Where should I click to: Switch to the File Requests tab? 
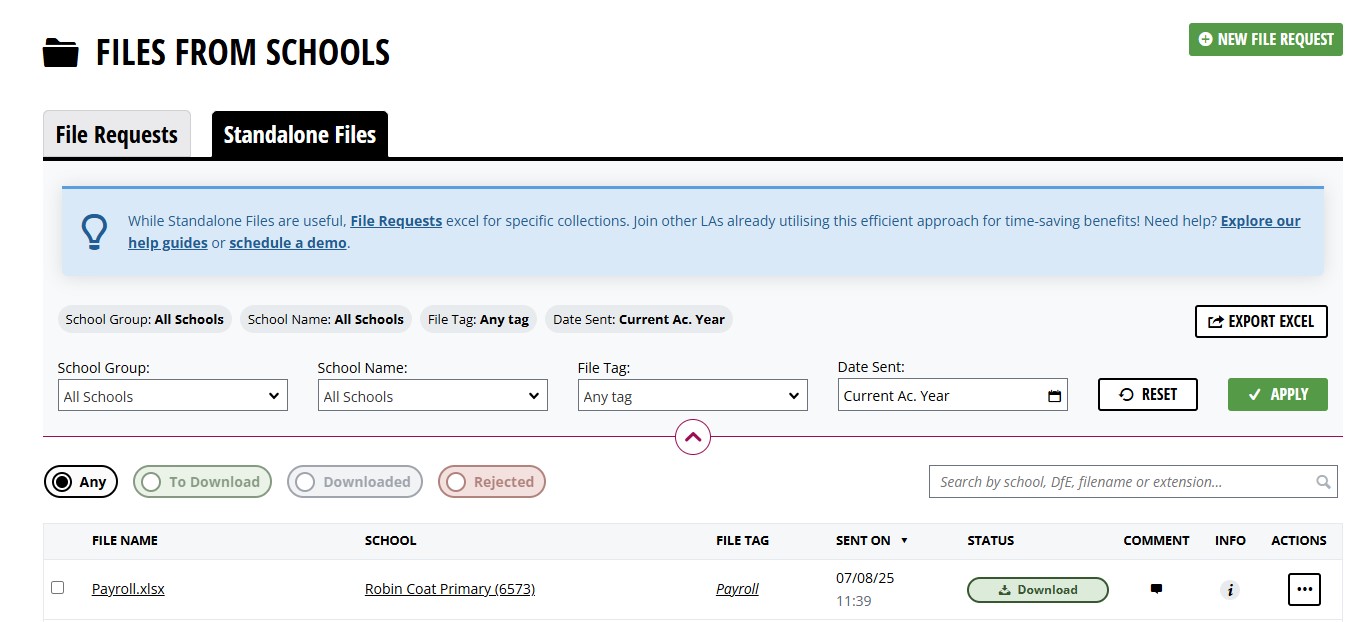click(117, 134)
